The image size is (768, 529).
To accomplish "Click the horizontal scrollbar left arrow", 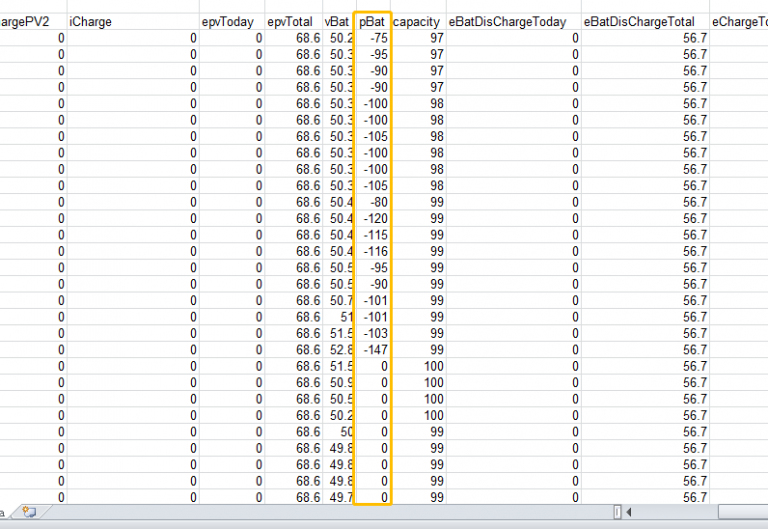I will (x=628, y=512).
